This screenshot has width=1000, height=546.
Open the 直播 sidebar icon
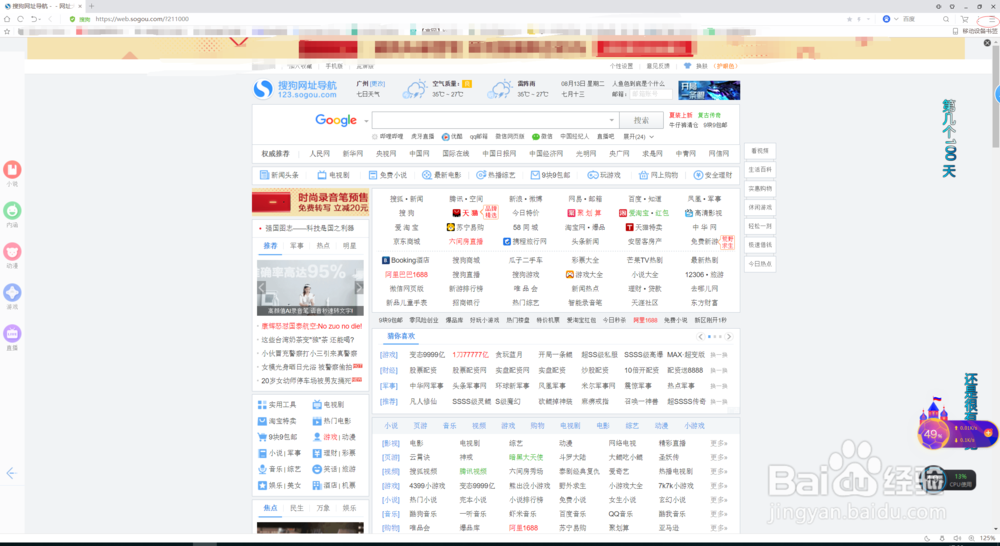coord(12,334)
